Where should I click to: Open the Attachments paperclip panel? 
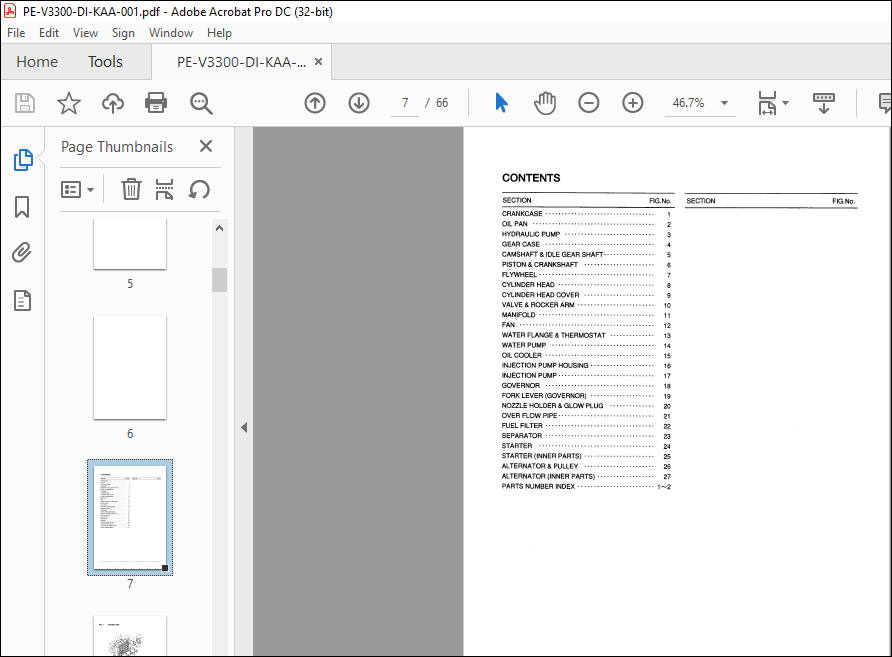pyautogui.click(x=22, y=253)
